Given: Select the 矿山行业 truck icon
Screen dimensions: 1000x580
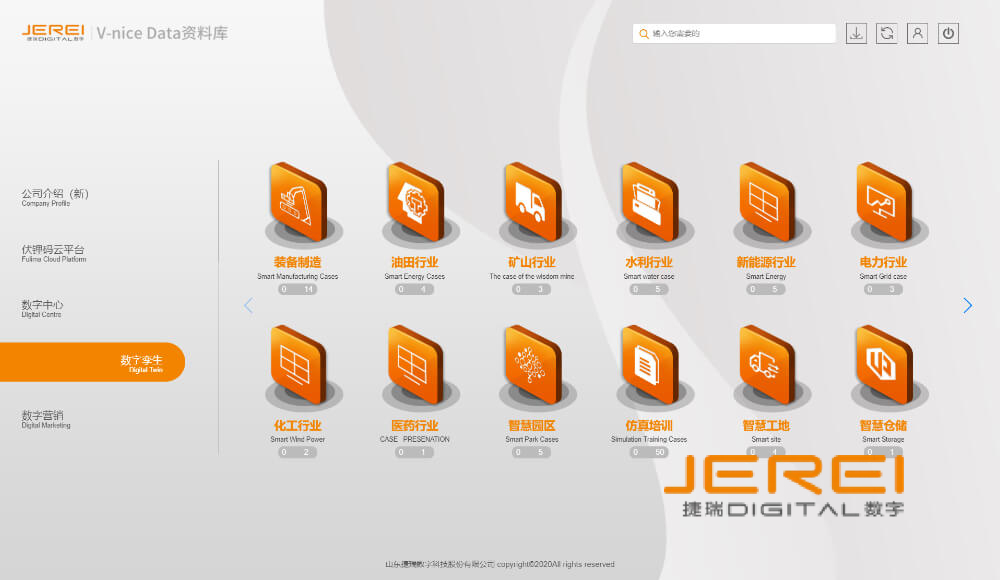Looking at the screenshot, I should (x=531, y=201).
